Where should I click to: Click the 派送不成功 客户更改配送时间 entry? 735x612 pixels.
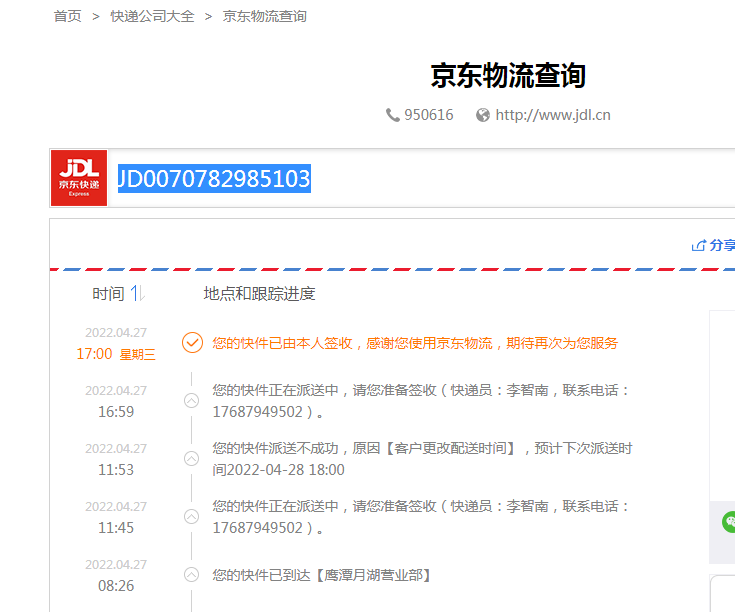click(422, 459)
